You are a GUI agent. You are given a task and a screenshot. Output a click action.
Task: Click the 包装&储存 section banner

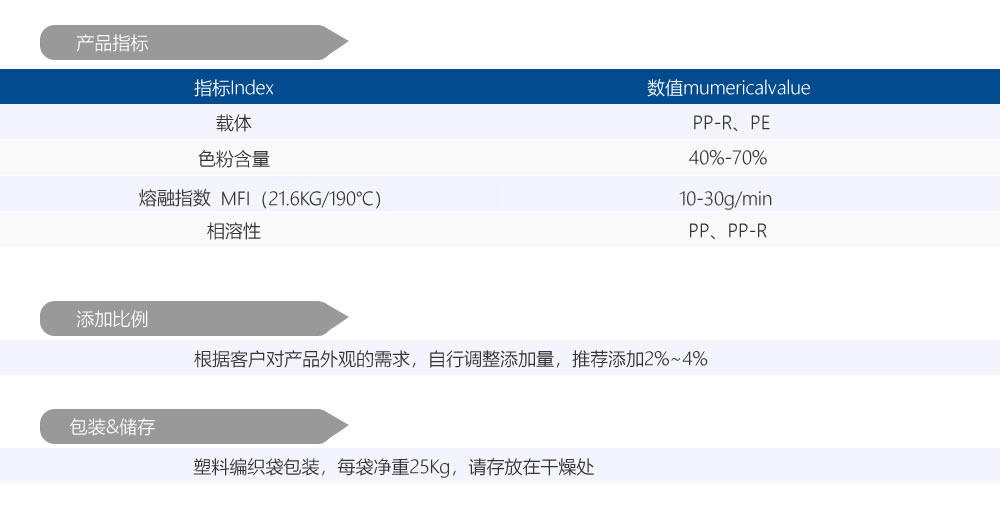(112, 427)
